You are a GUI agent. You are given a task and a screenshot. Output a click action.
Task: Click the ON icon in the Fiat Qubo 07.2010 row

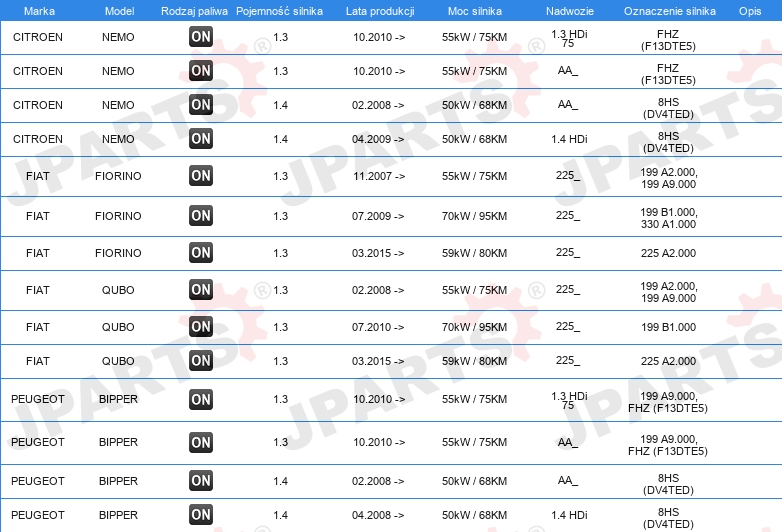(x=201, y=327)
